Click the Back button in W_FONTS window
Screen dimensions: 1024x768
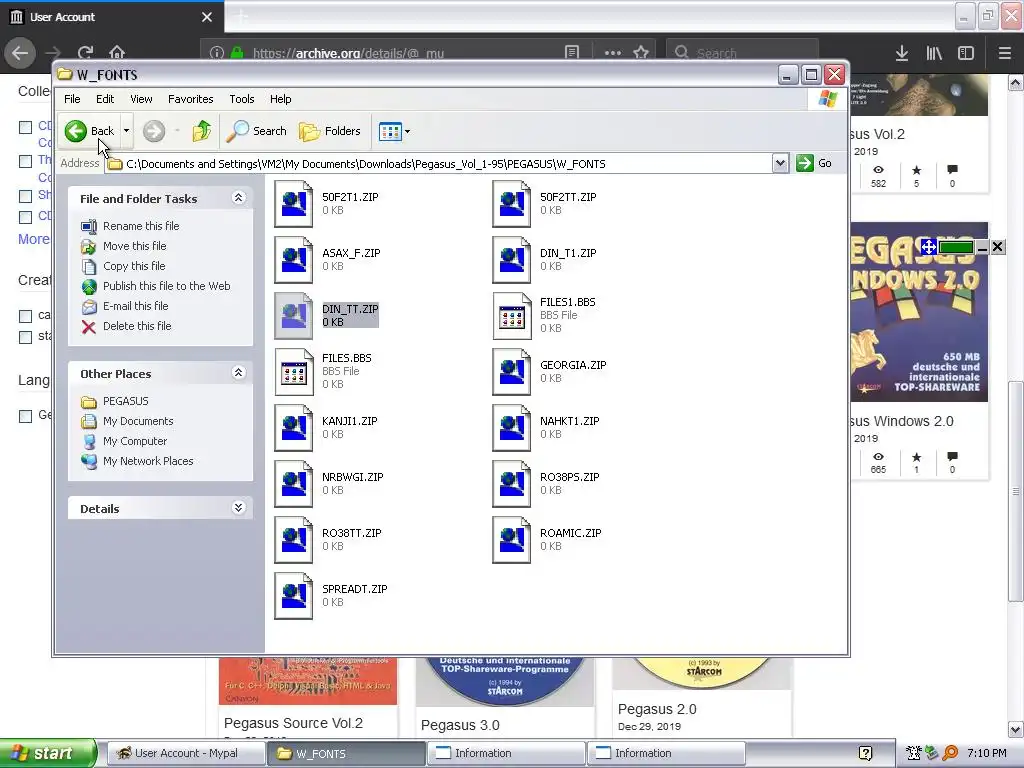click(89, 131)
